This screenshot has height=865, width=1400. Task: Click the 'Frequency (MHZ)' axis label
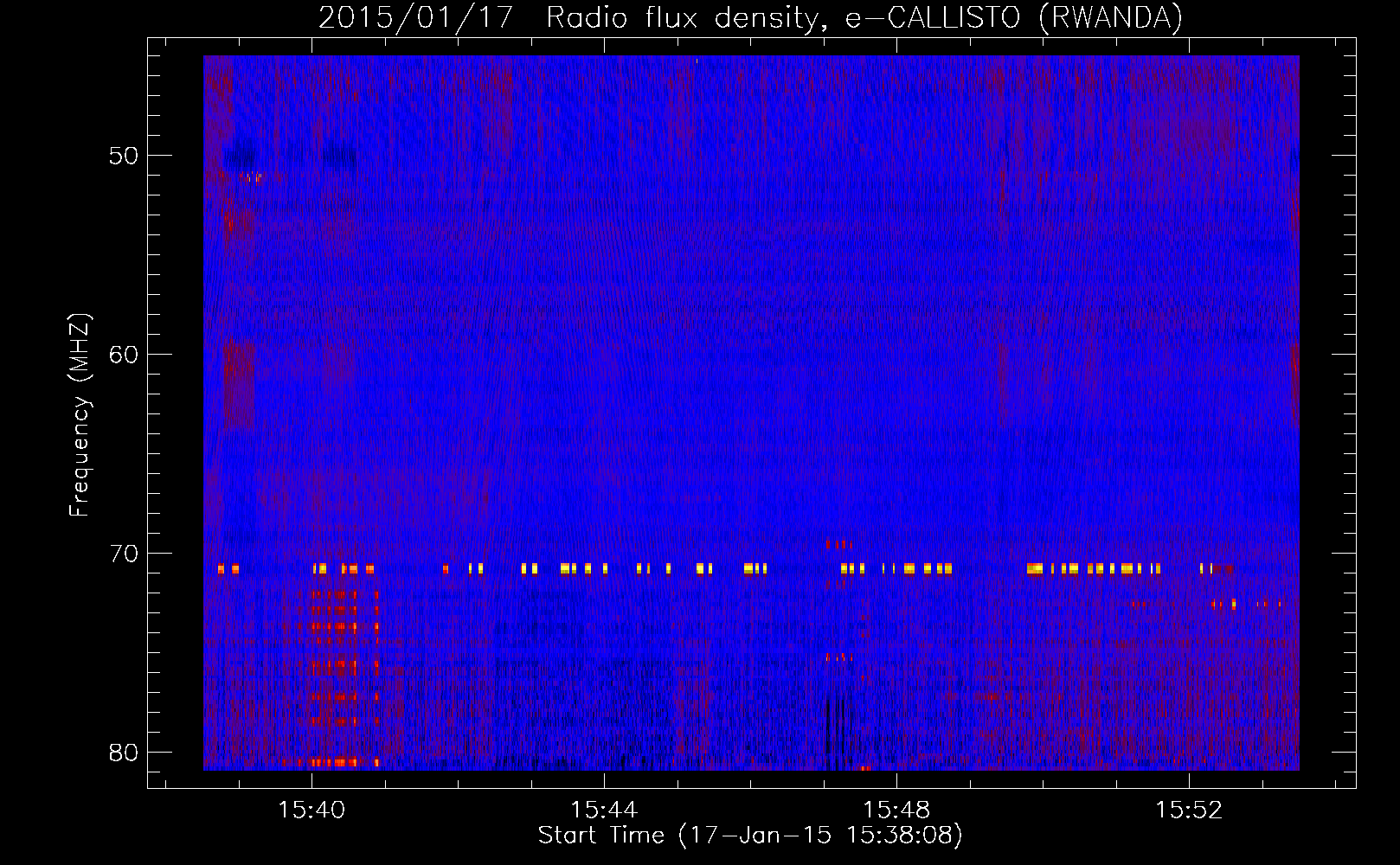point(80,415)
